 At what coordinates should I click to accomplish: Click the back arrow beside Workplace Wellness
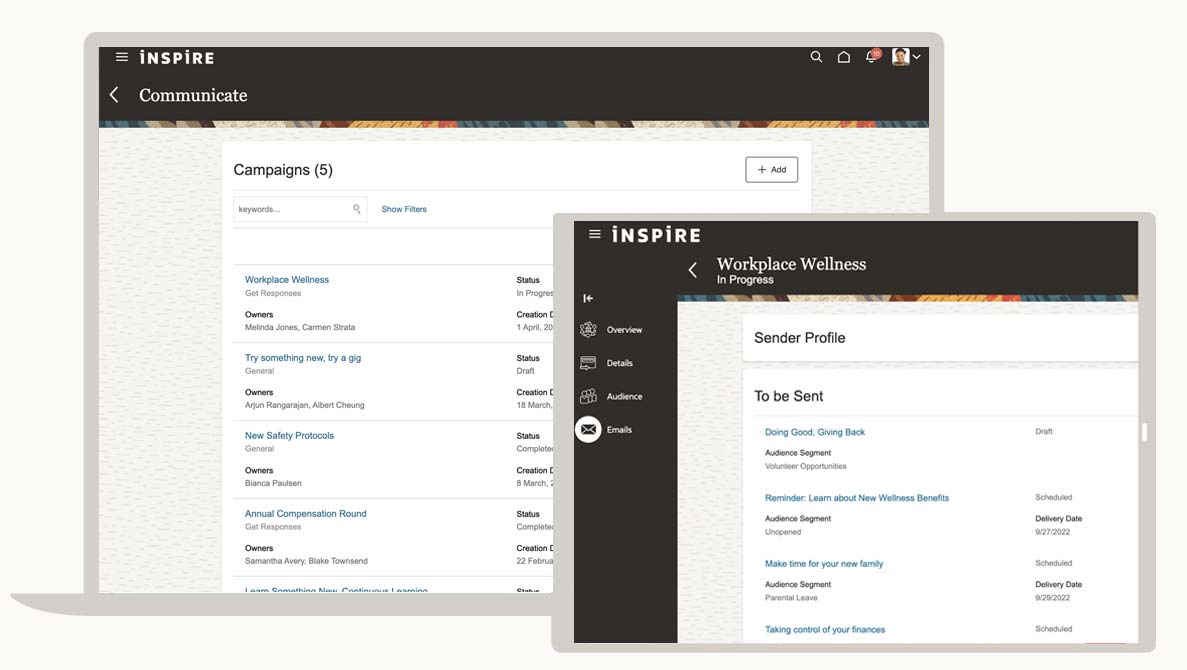coord(692,270)
